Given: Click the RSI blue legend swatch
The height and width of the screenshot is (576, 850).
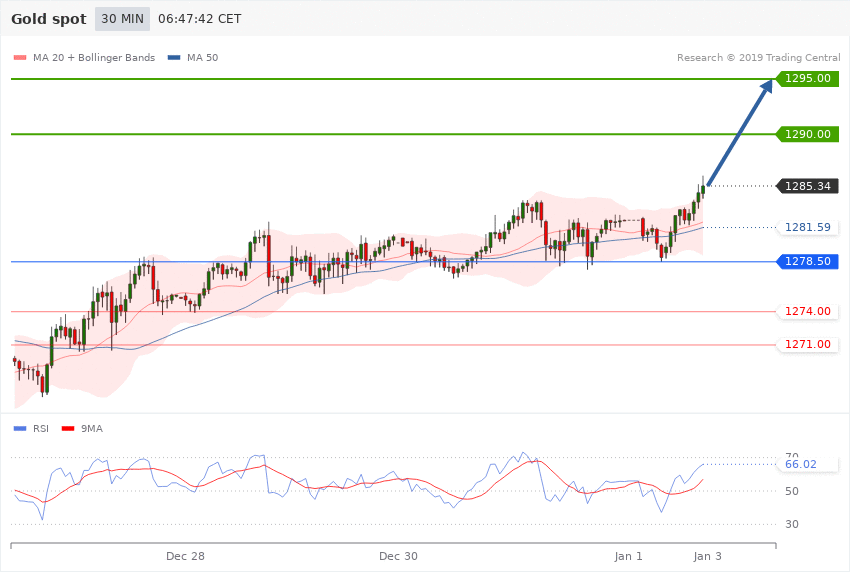Looking at the screenshot, I should point(20,429).
